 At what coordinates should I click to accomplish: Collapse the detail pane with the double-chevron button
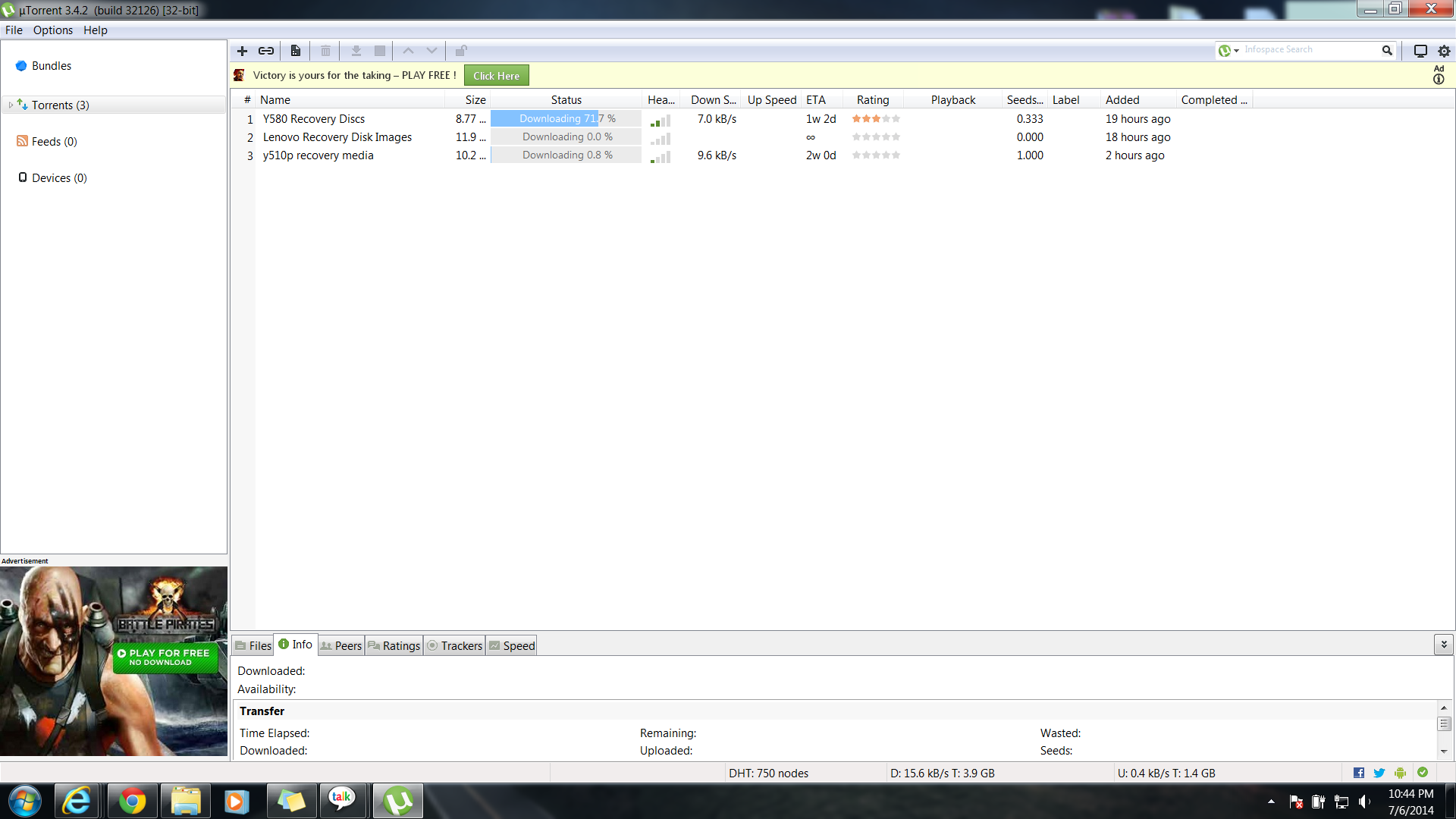tap(1443, 645)
